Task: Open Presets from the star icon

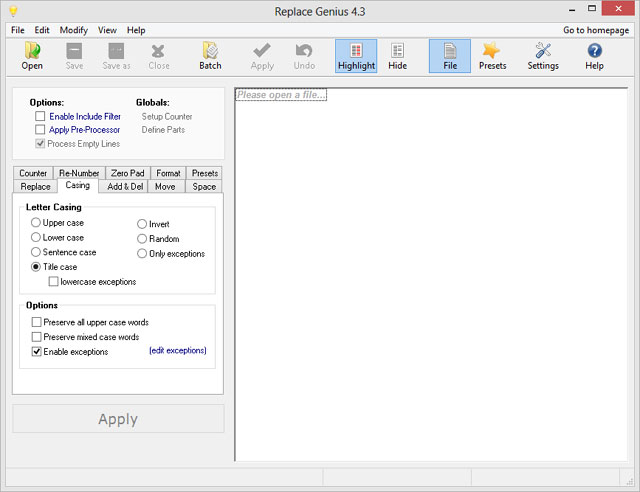Action: click(492, 56)
